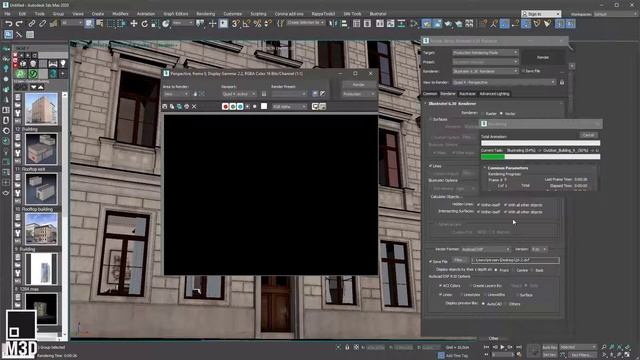
Task: Click the Redo arrow icon
Action: tap(19, 24)
